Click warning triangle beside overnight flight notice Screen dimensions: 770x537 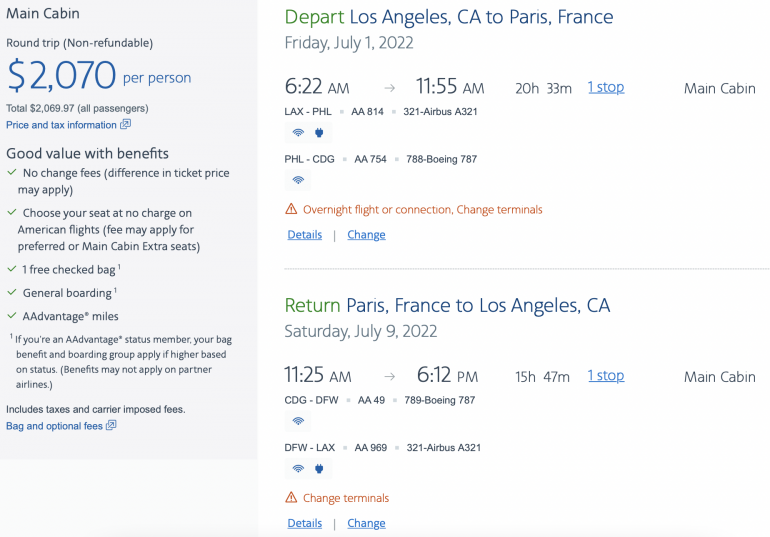292,210
